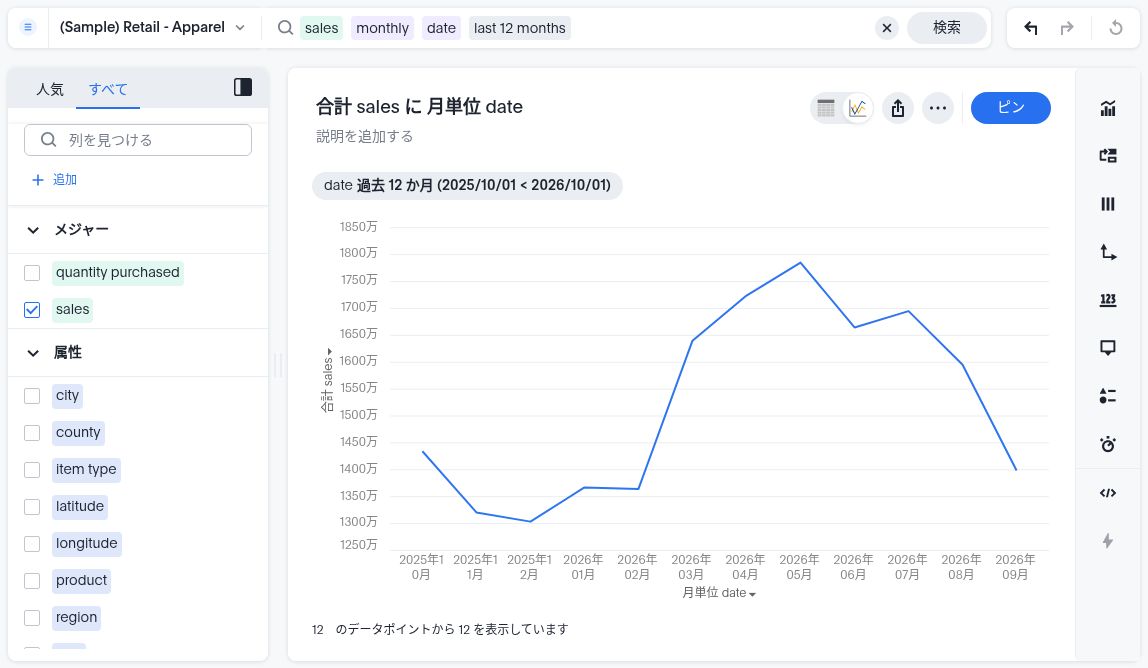Collapse the 属性 section
Viewport: 1148px width, 668px height.
coord(33,353)
